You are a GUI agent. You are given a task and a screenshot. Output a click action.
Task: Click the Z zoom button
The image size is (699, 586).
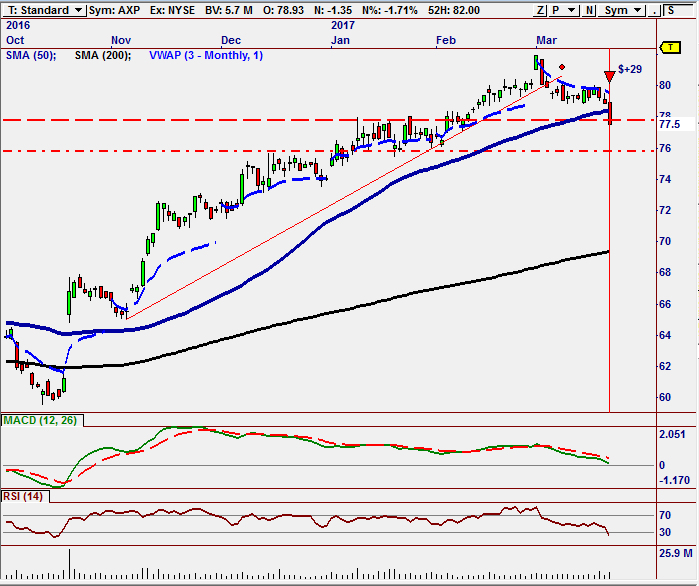(x=540, y=10)
